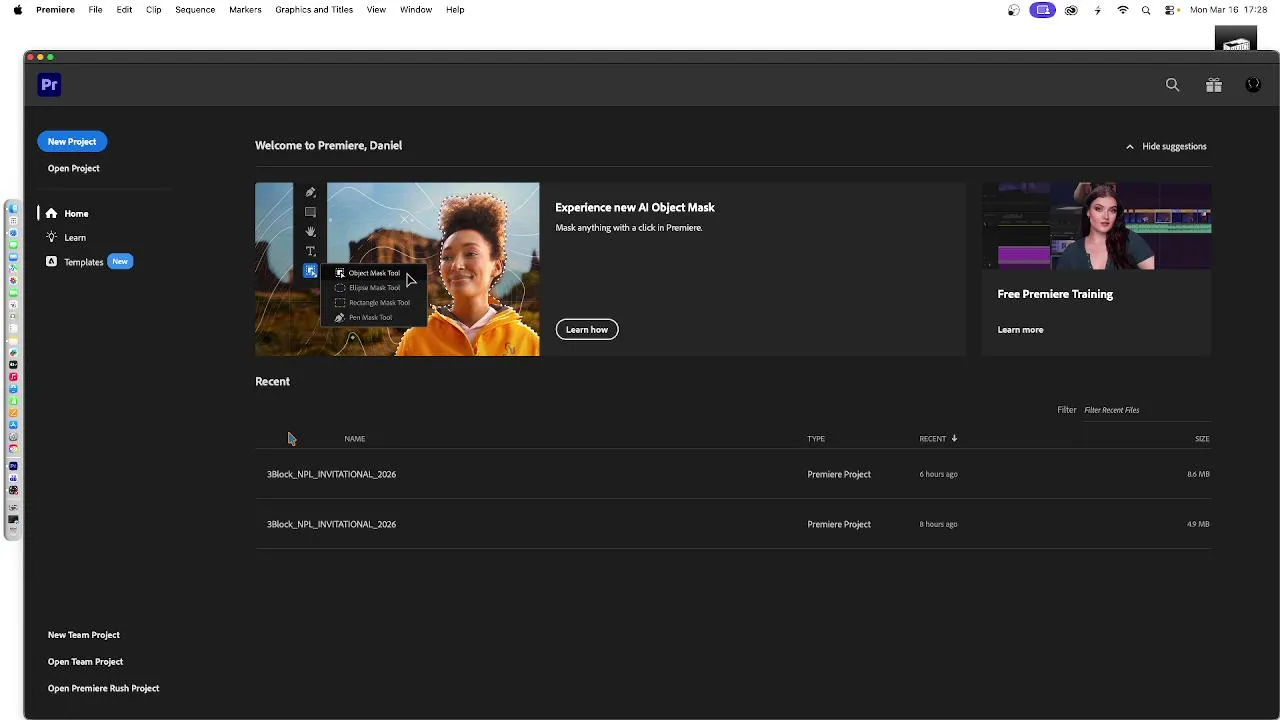Click the New badge next to Templates
This screenshot has width=1280, height=720.
pos(120,261)
